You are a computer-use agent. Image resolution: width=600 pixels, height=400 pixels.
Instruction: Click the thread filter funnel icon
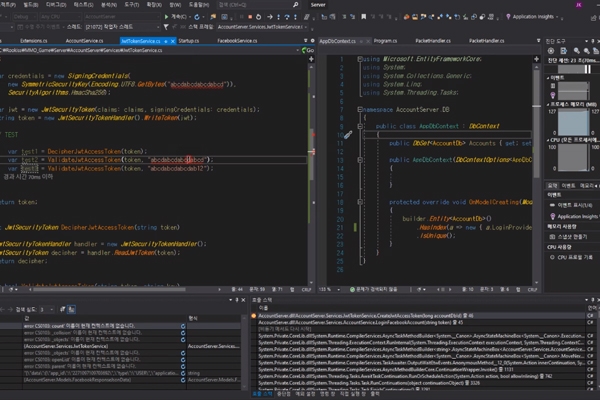tap(166, 27)
